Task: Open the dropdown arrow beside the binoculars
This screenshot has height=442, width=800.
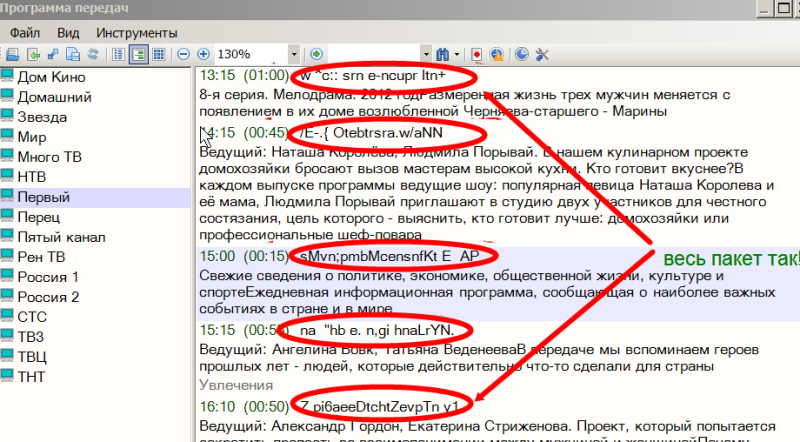Action: click(x=457, y=53)
